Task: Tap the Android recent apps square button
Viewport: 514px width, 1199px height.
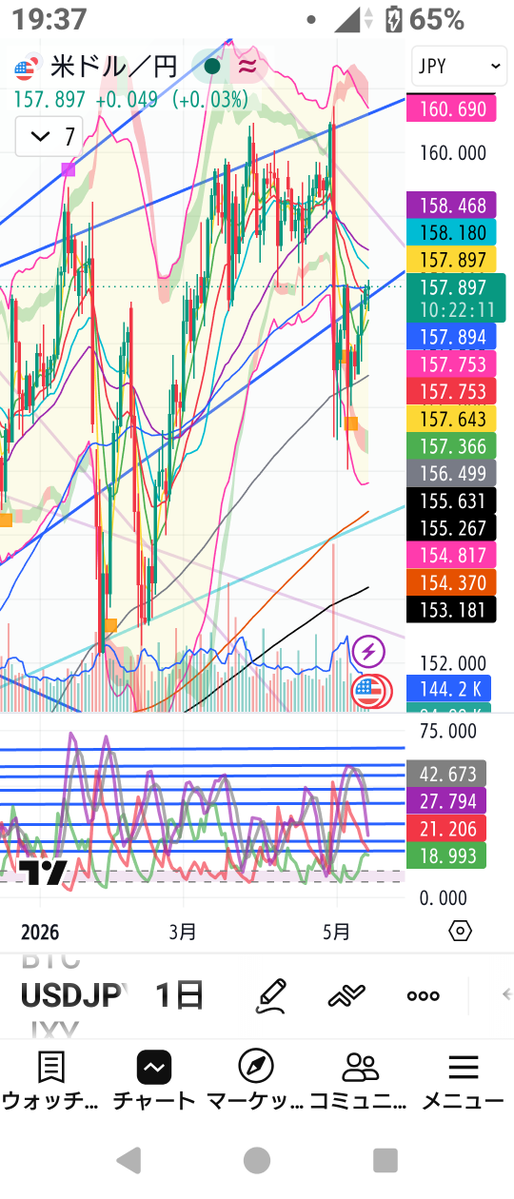Action: coord(386,1160)
